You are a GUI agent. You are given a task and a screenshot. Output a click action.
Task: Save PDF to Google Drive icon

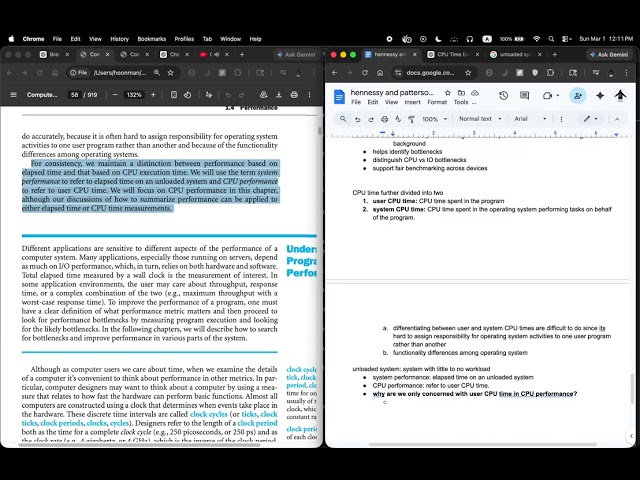click(x=264, y=95)
